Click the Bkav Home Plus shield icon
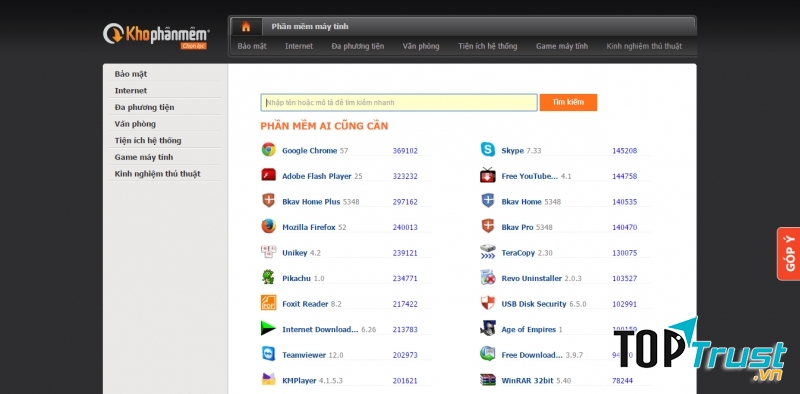This screenshot has height=394, width=800. coord(268,201)
